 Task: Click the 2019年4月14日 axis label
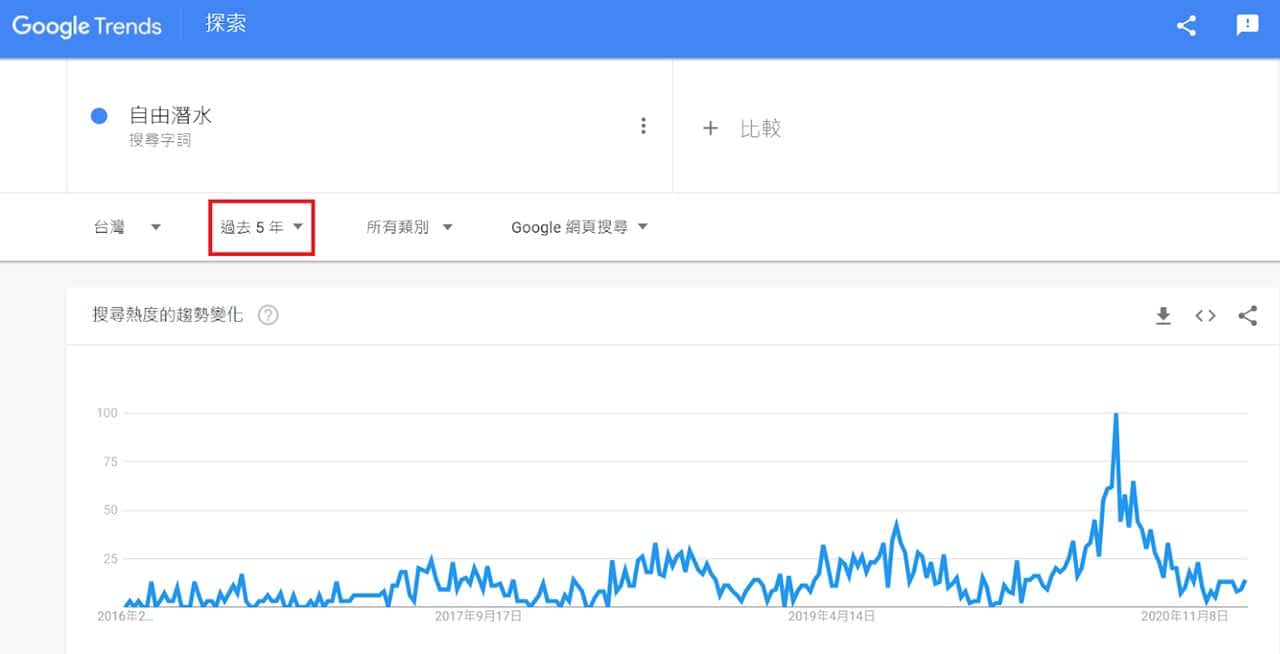831,616
